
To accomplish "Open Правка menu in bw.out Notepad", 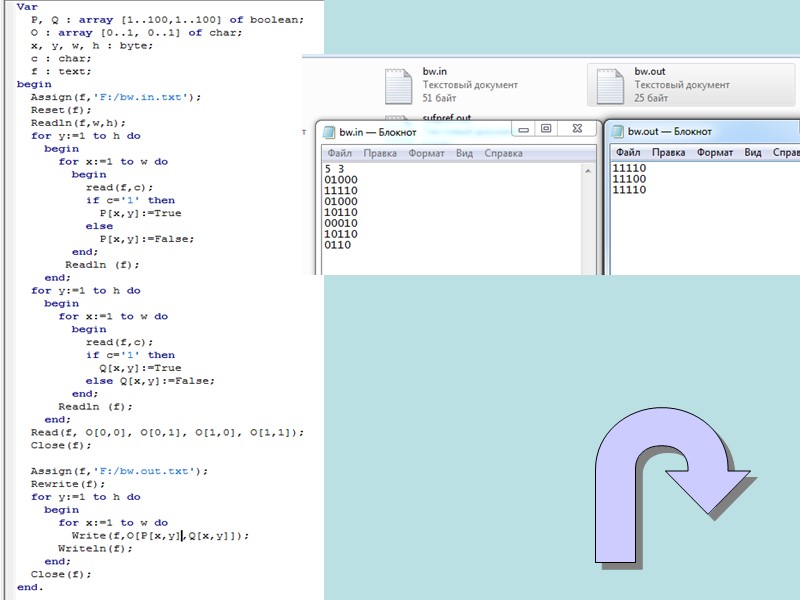I will [x=668, y=152].
